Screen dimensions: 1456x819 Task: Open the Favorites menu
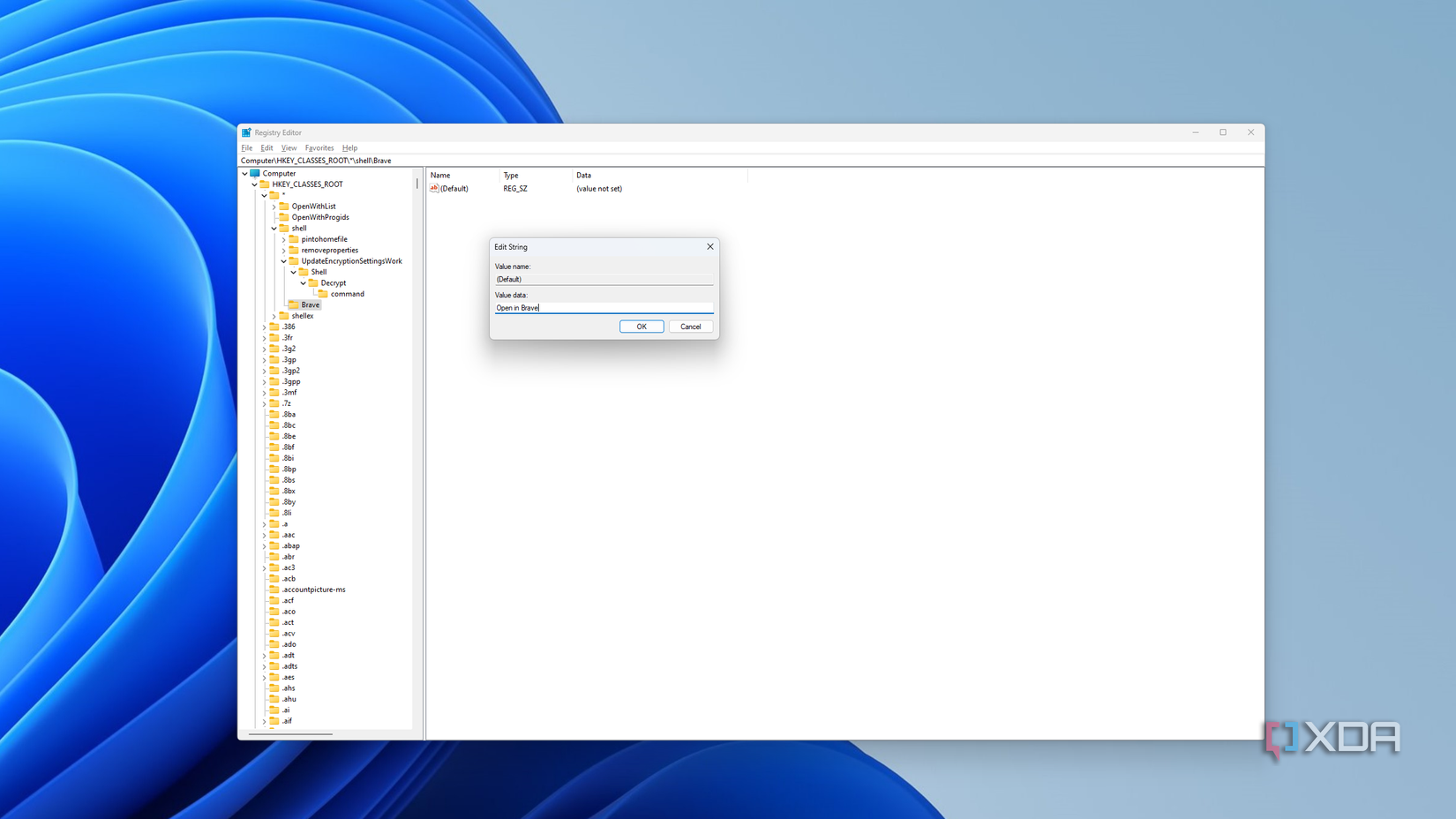click(x=319, y=147)
